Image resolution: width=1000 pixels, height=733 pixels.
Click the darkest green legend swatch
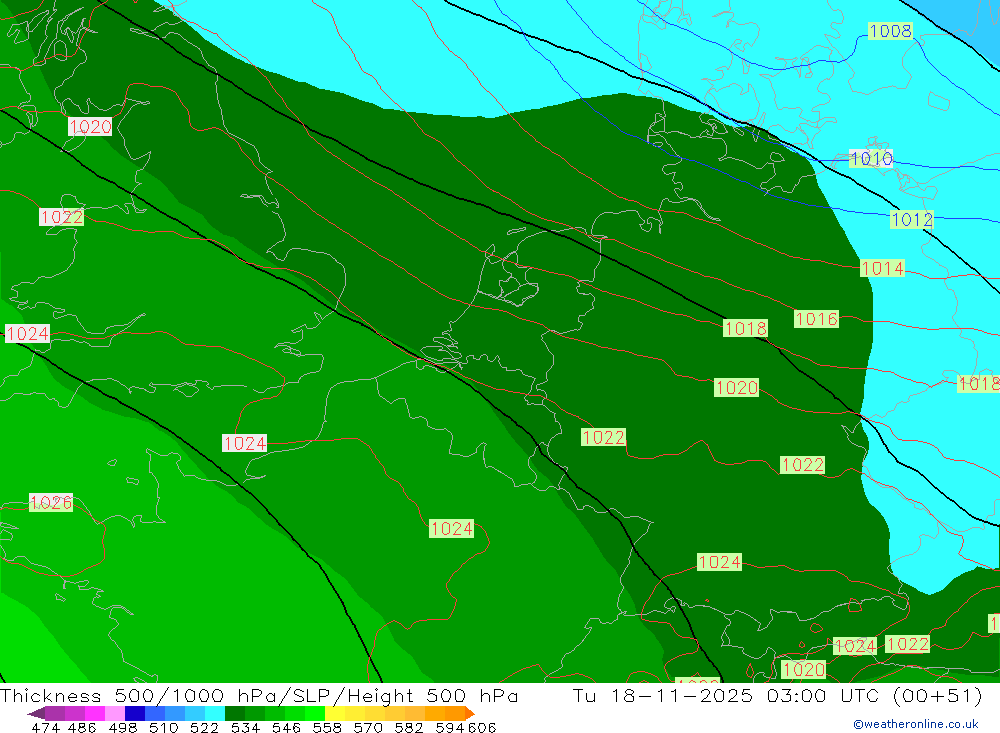pyautogui.click(x=235, y=713)
